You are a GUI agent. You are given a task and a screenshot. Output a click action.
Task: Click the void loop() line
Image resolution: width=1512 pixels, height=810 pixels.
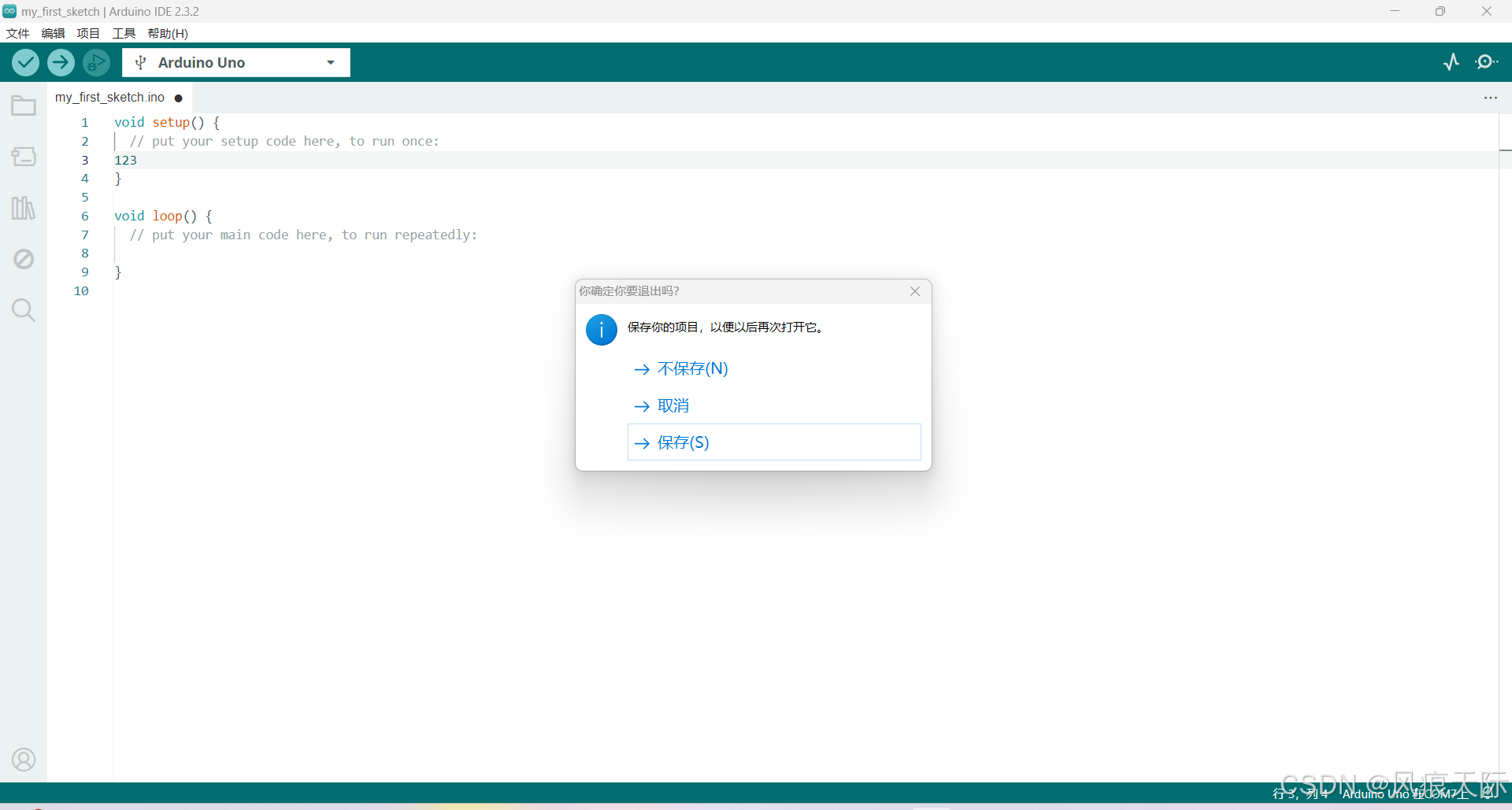(x=164, y=216)
